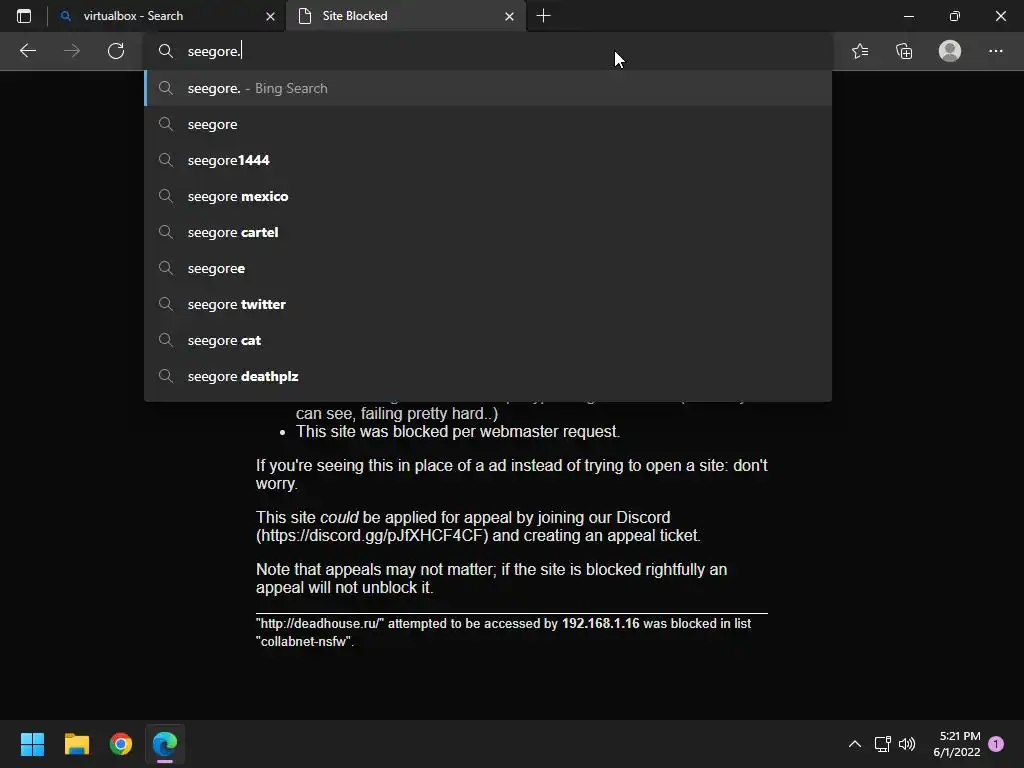Screen dimensions: 1024x768
Task: Open the tab actions menu icon
Action: click(24, 16)
